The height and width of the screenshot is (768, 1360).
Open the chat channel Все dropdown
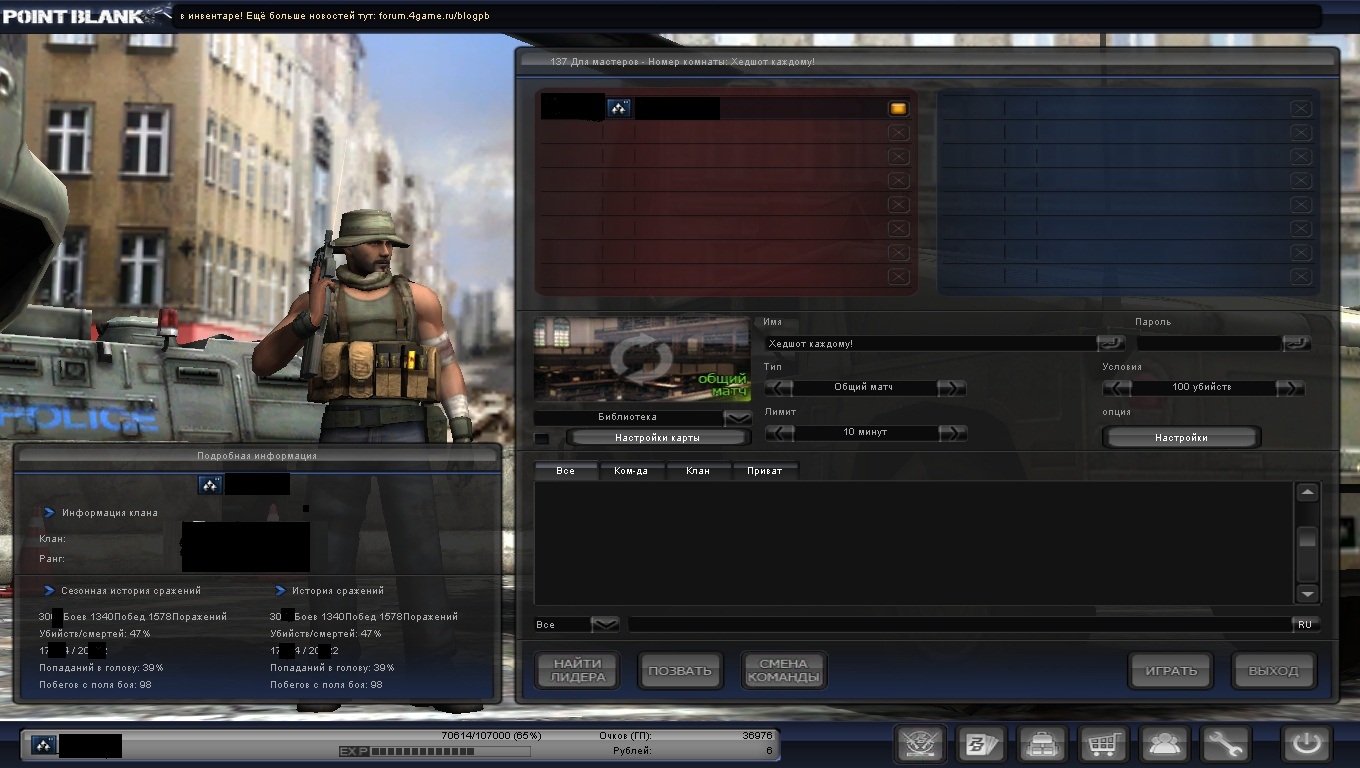[605, 624]
